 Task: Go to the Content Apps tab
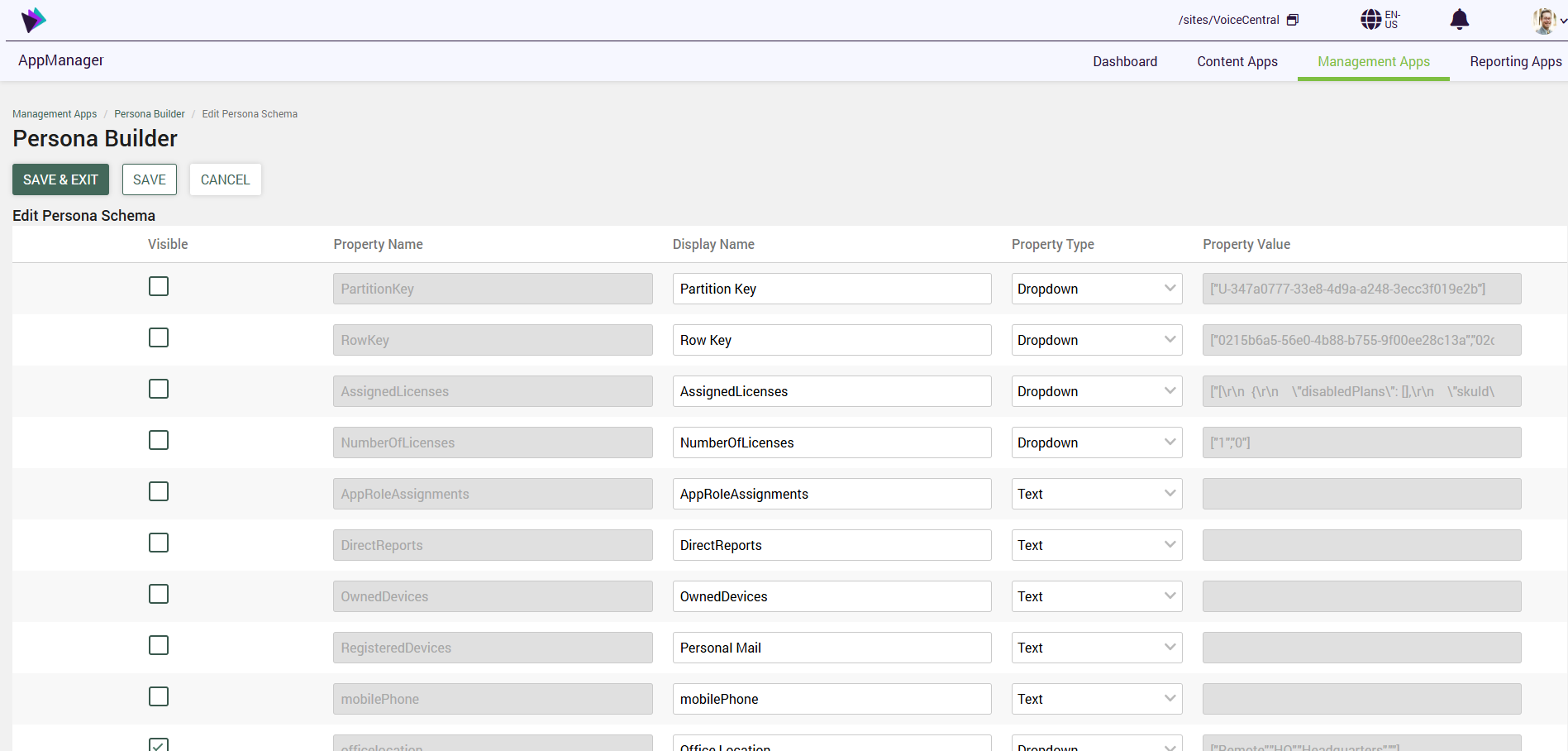[x=1237, y=62]
